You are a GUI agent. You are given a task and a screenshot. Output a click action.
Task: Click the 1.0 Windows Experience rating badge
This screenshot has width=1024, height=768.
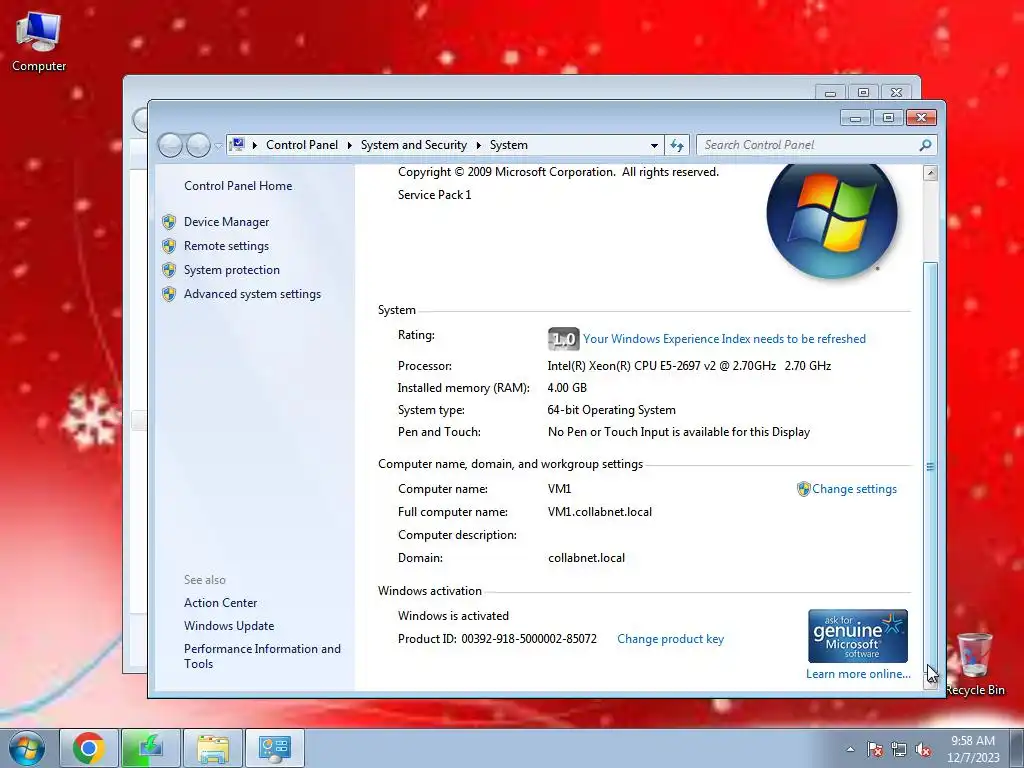pos(564,339)
